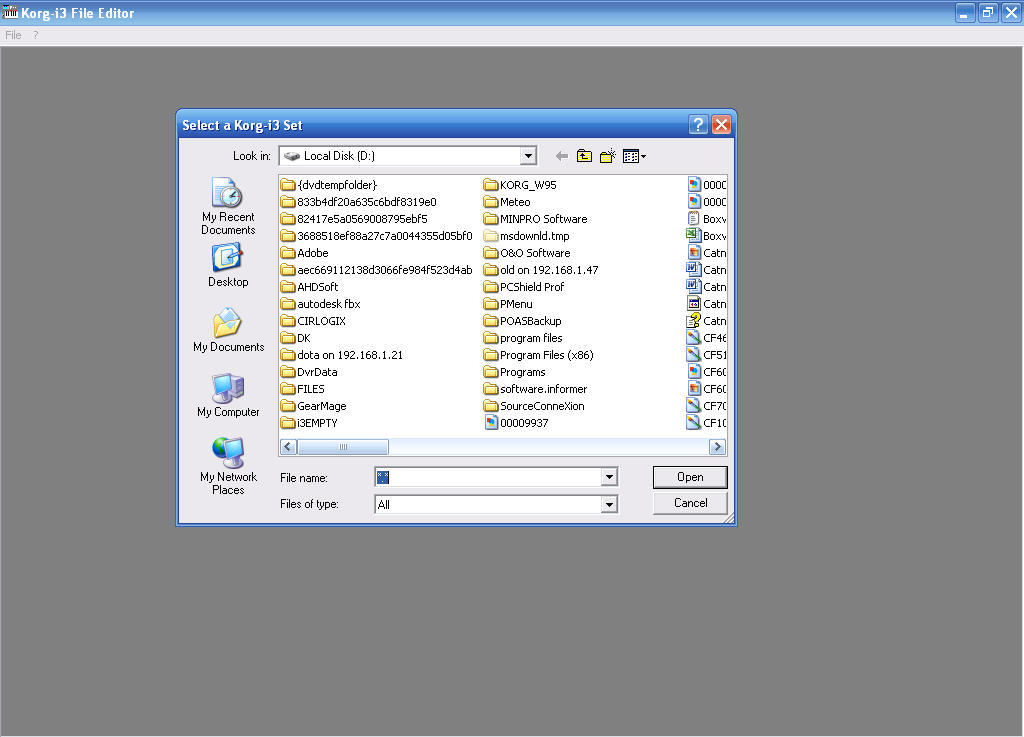Click My Network Places in the sidebar
This screenshot has width=1024, height=737.
227,460
